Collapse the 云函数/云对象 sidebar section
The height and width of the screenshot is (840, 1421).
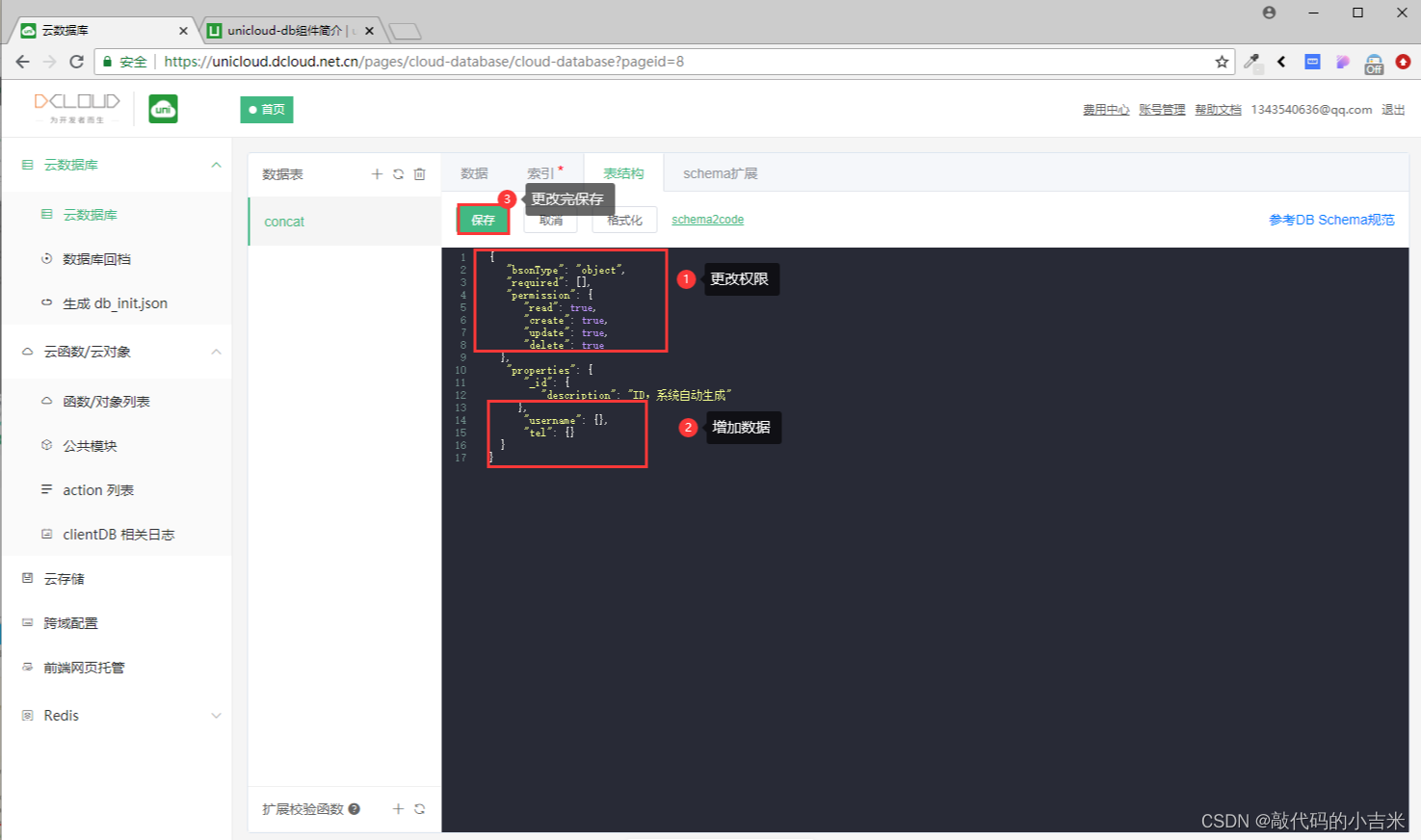(x=216, y=352)
